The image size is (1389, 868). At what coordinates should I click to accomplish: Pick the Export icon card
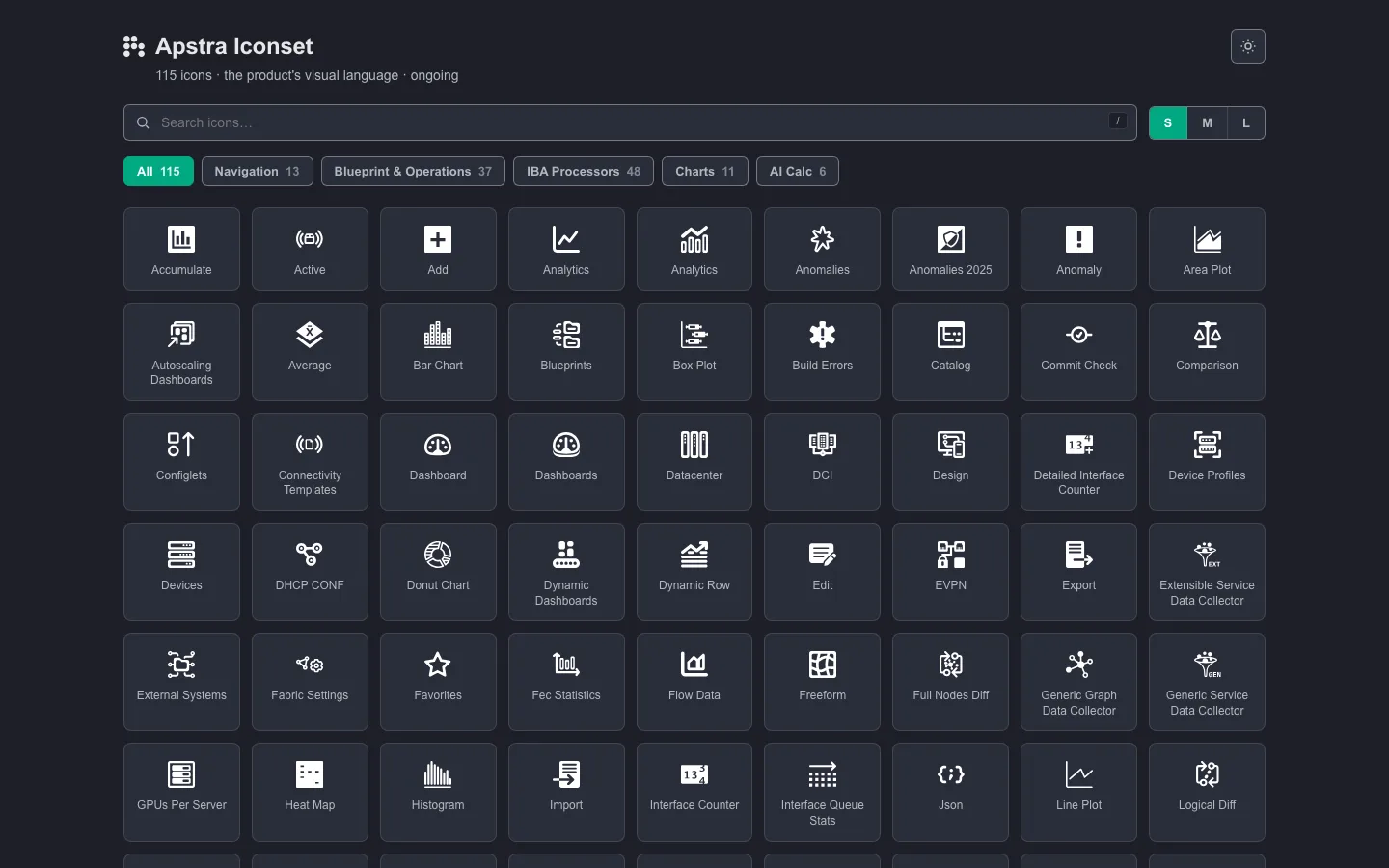click(x=1078, y=572)
